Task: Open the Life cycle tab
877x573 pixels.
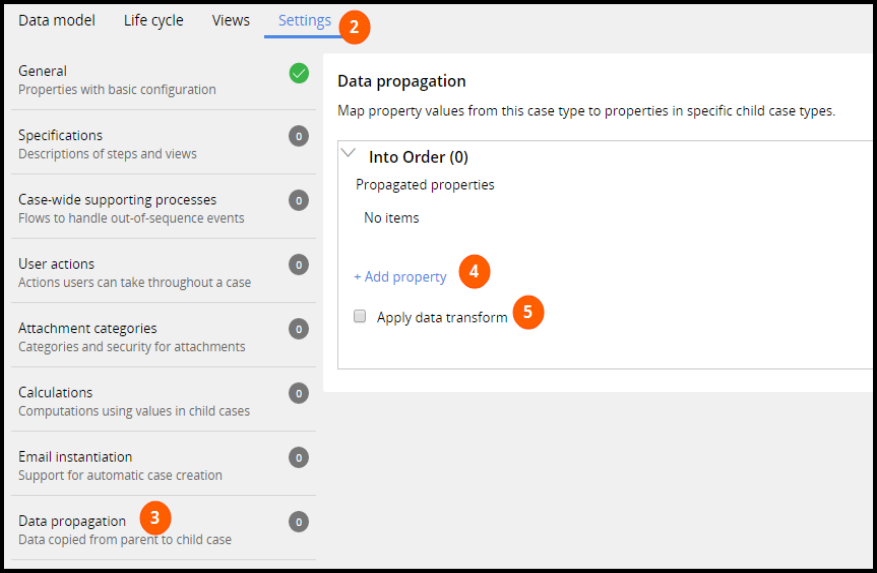Action: pos(153,20)
